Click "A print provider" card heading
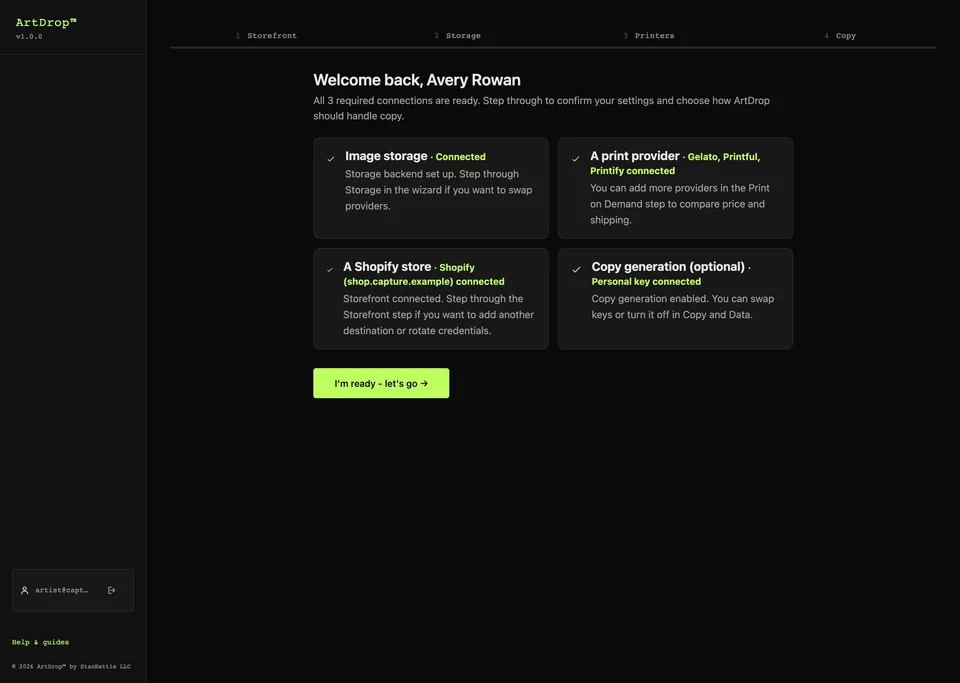 click(x=634, y=156)
